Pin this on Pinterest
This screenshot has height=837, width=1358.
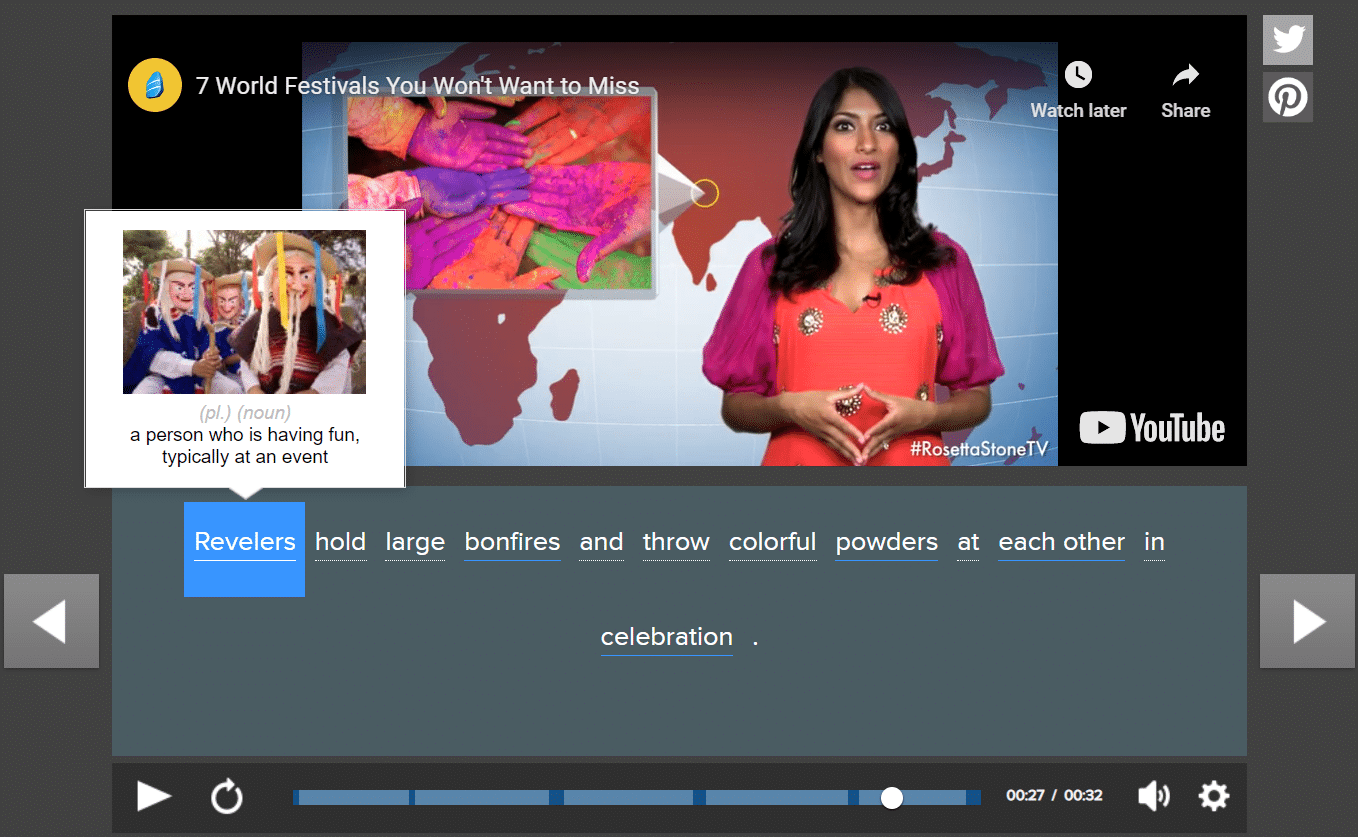pyautogui.click(x=1287, y=98)
